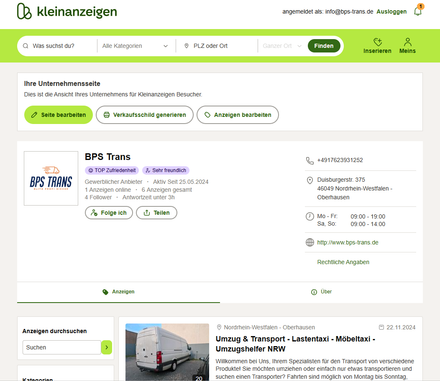Click the Ausloggen link
440x381 pixels.
(x=391, y=12)
